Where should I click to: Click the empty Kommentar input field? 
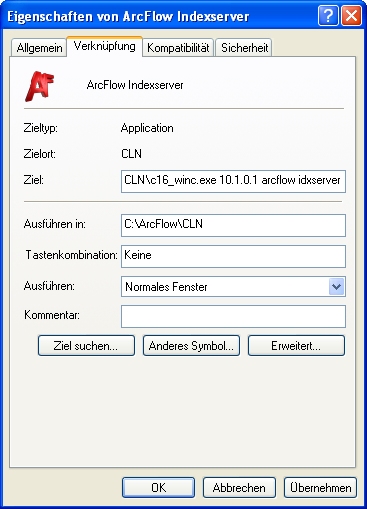[233, 316]
